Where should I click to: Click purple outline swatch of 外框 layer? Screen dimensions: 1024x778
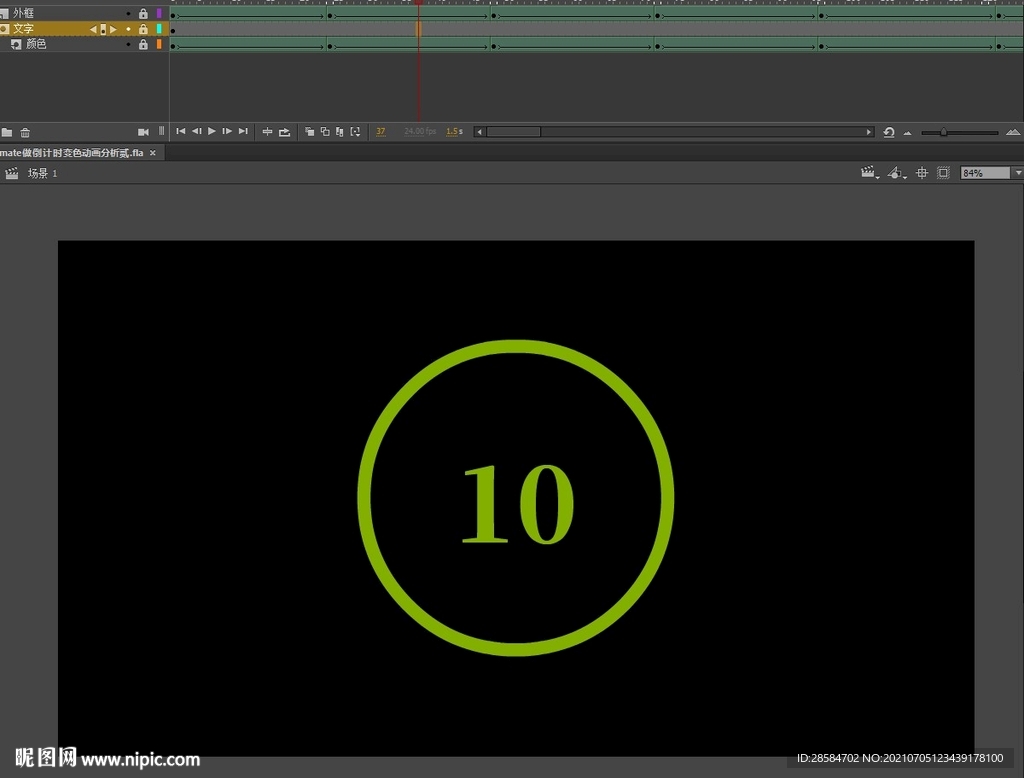[159, 13]
